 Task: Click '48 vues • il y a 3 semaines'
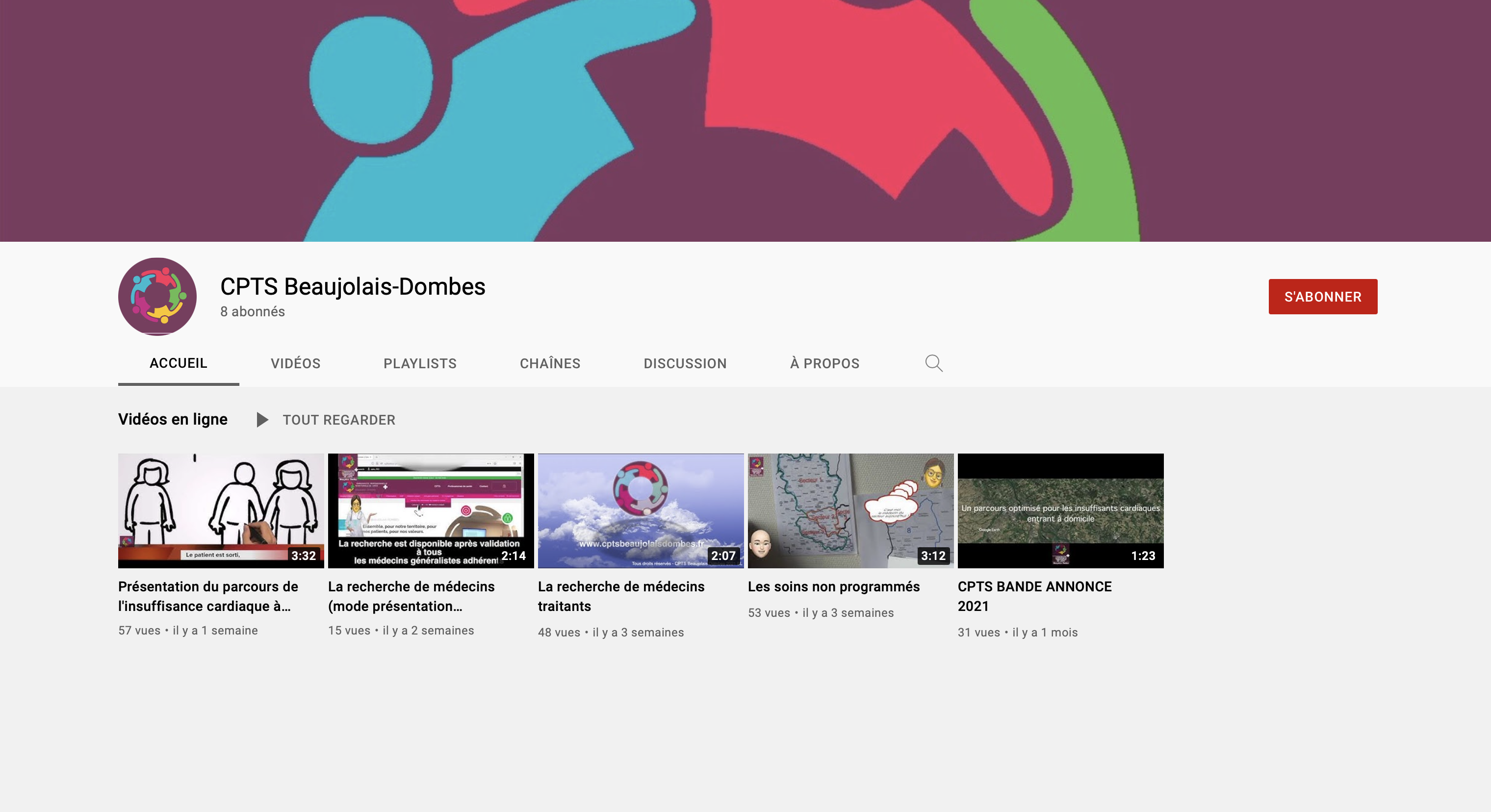point(611,632)
